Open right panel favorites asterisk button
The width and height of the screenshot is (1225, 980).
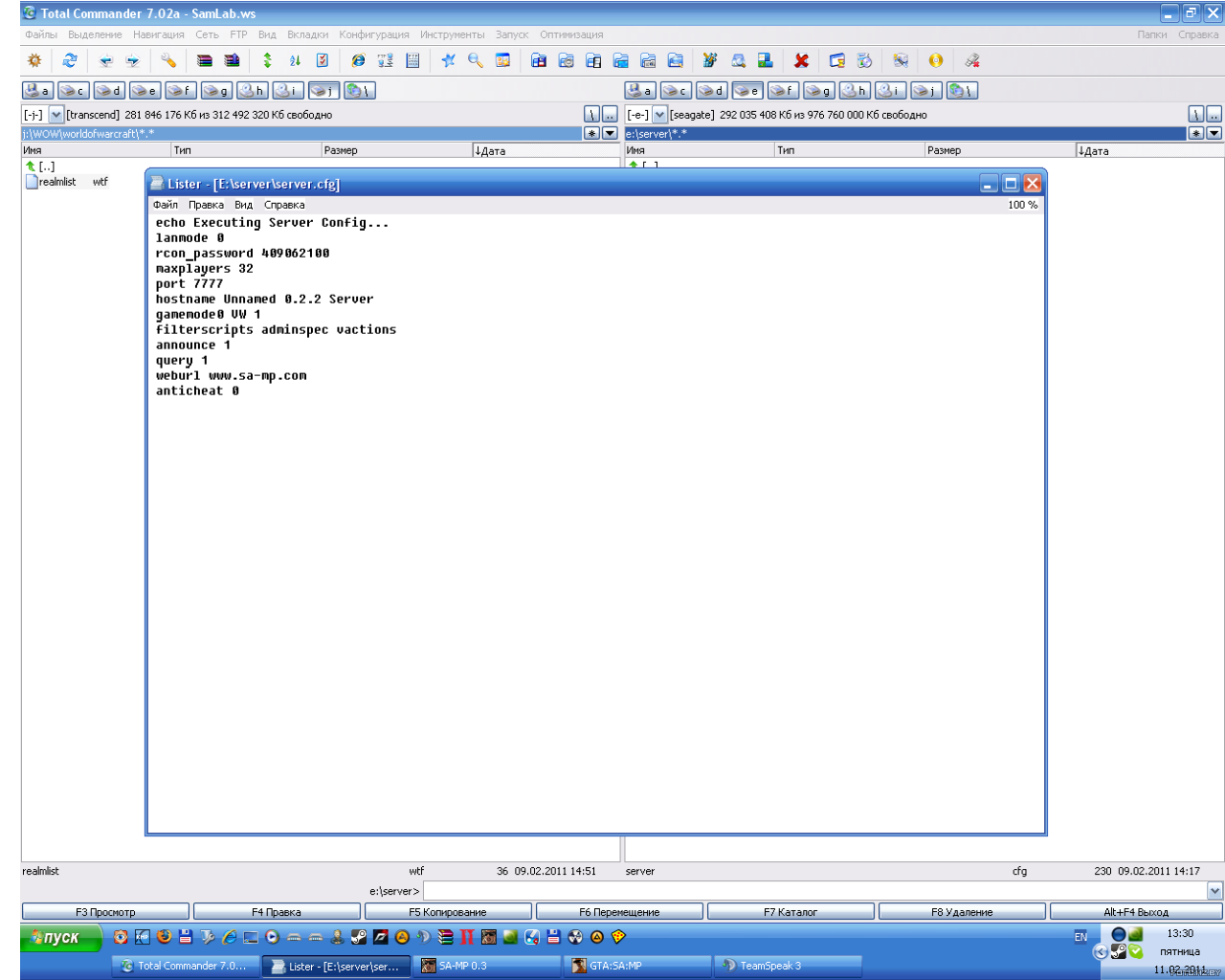tap(1196, 133)
